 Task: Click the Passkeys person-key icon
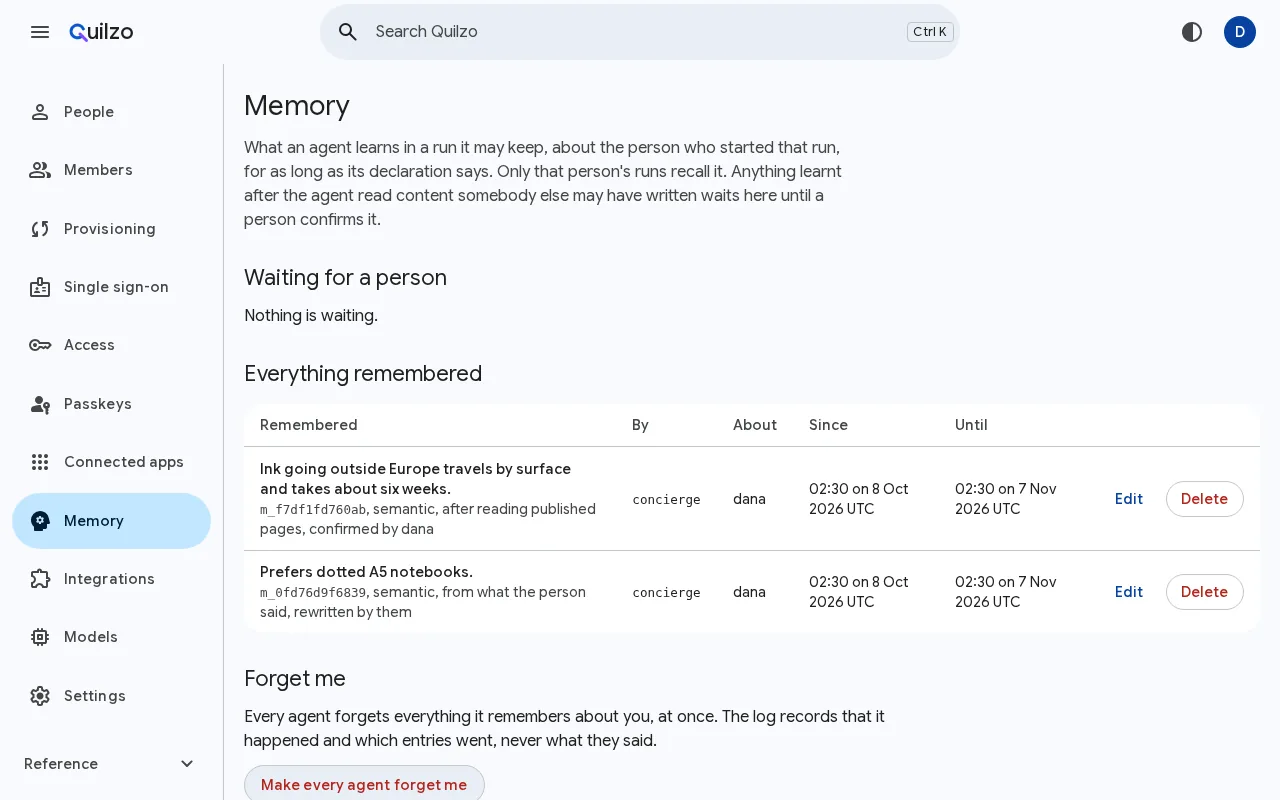[x=40, y=404]
